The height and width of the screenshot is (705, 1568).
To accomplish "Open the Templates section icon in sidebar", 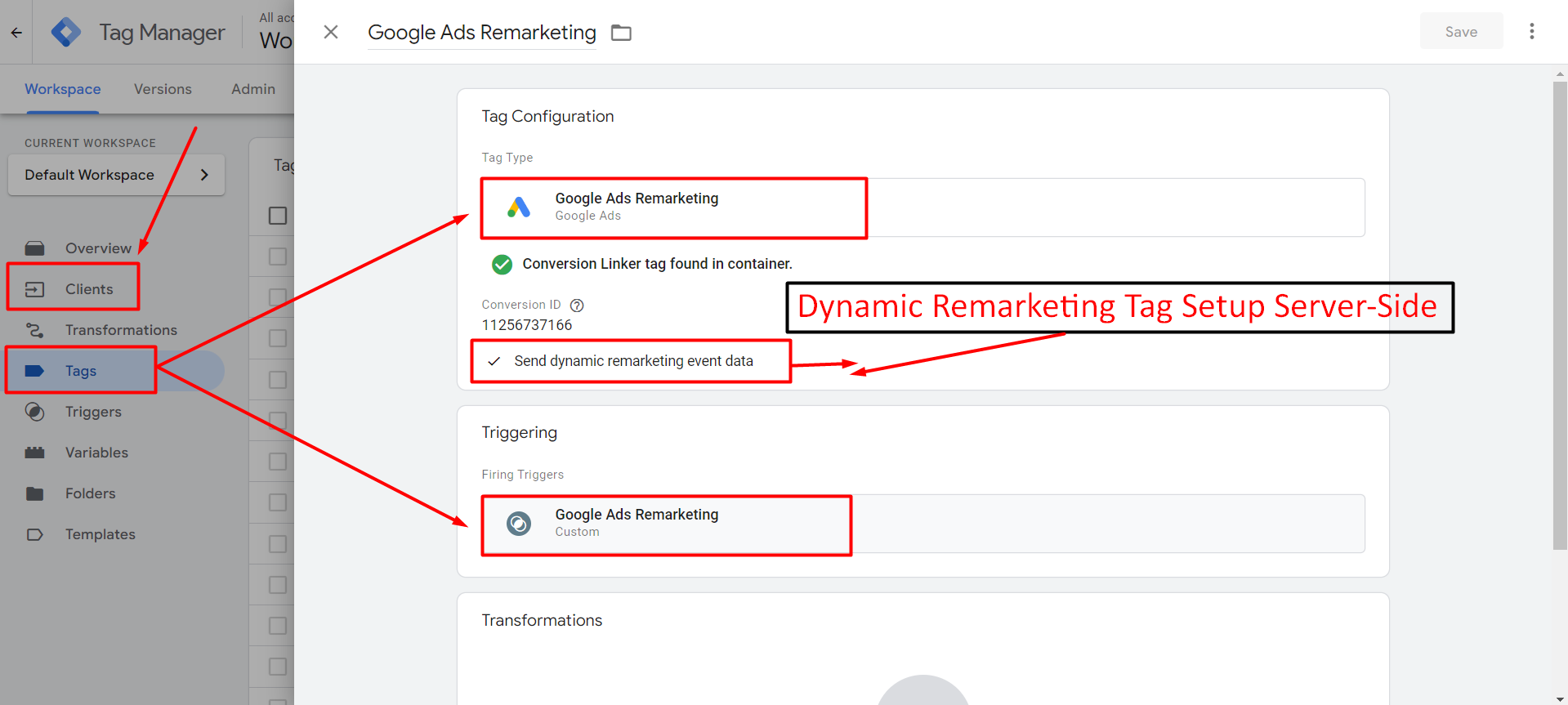I will tap(34, 534).
